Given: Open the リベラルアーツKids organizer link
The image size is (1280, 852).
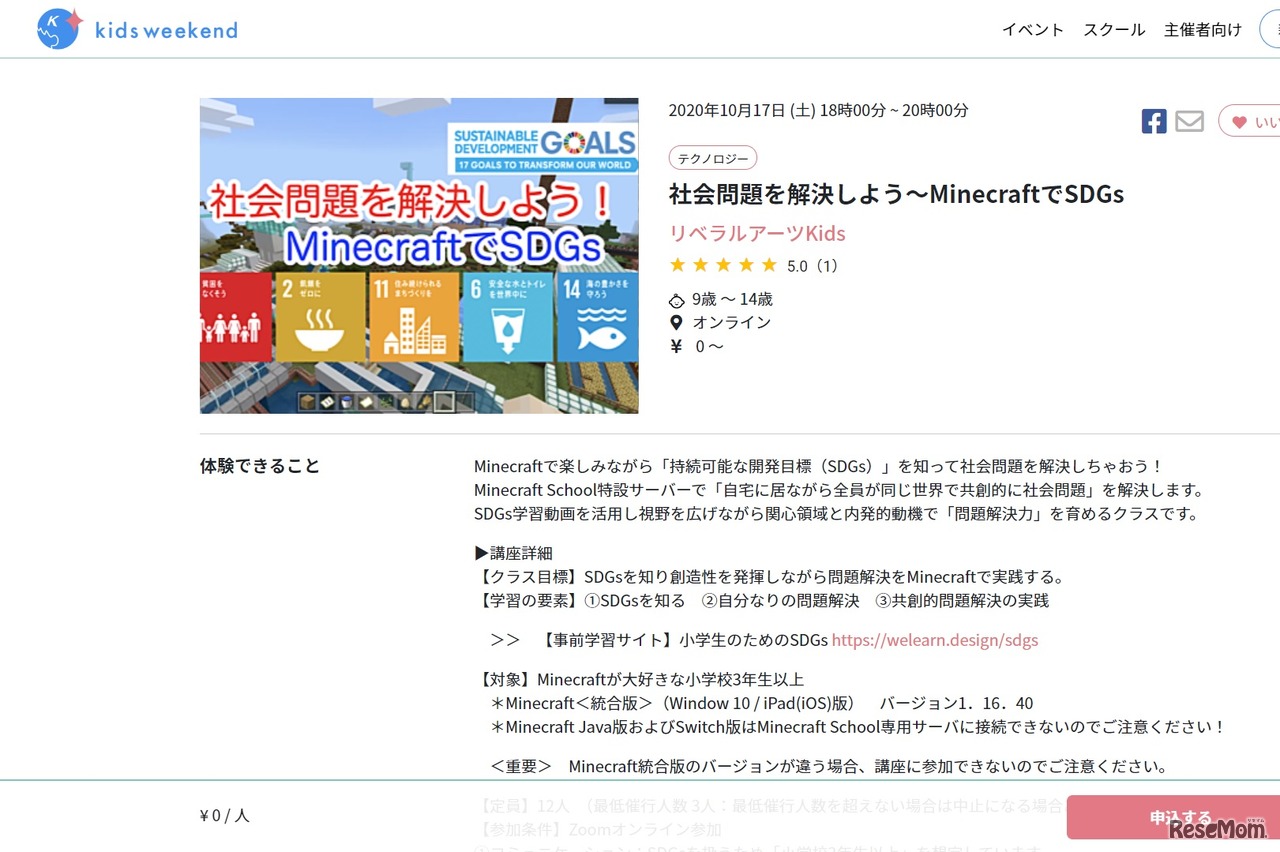Looking at the screenshot, I should [757, 232].
